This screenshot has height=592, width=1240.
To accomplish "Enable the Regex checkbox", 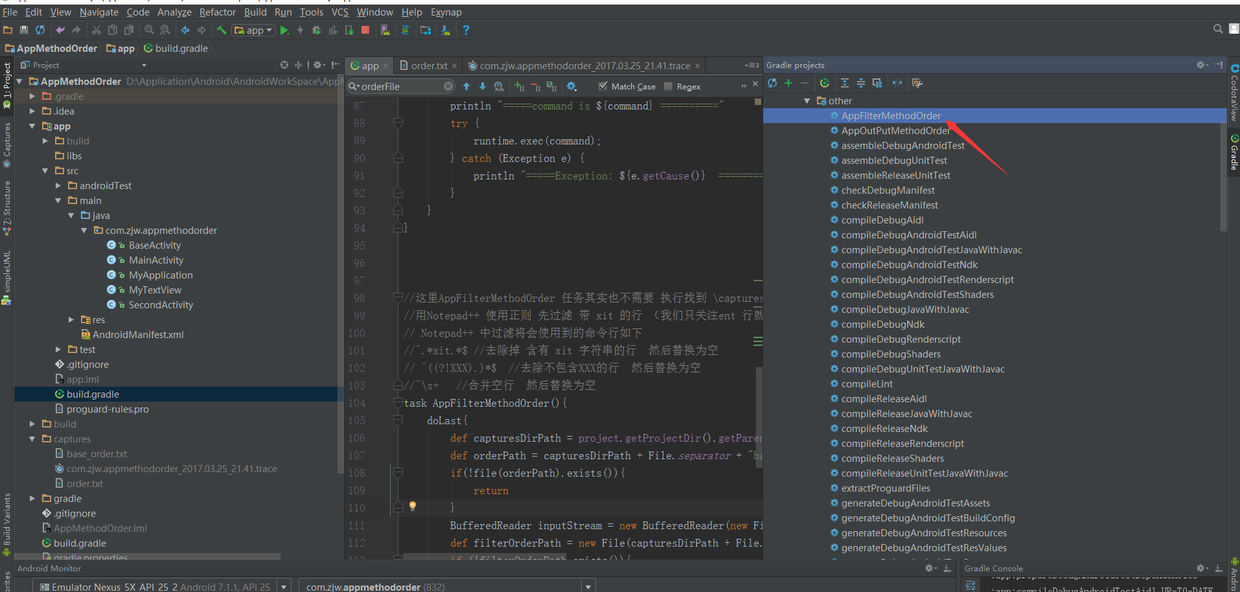I will (x=667, y=87).
